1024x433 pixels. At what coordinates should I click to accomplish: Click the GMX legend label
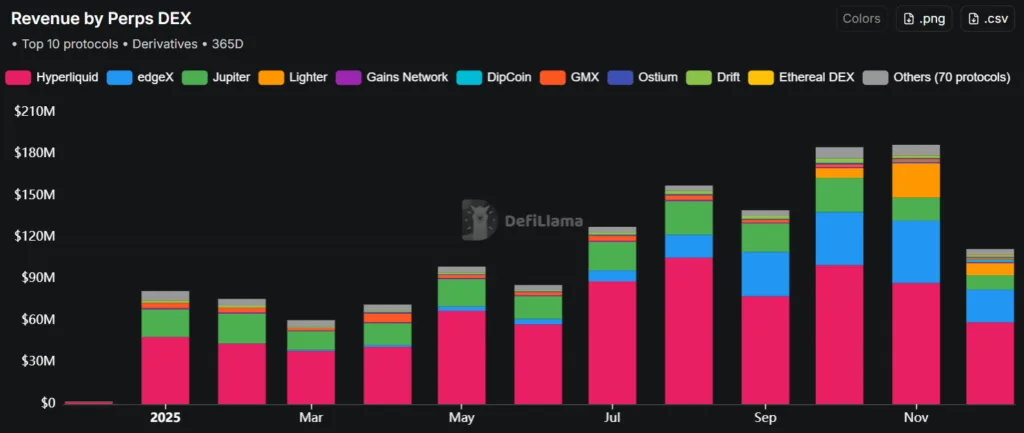click(x=584, y=78)
